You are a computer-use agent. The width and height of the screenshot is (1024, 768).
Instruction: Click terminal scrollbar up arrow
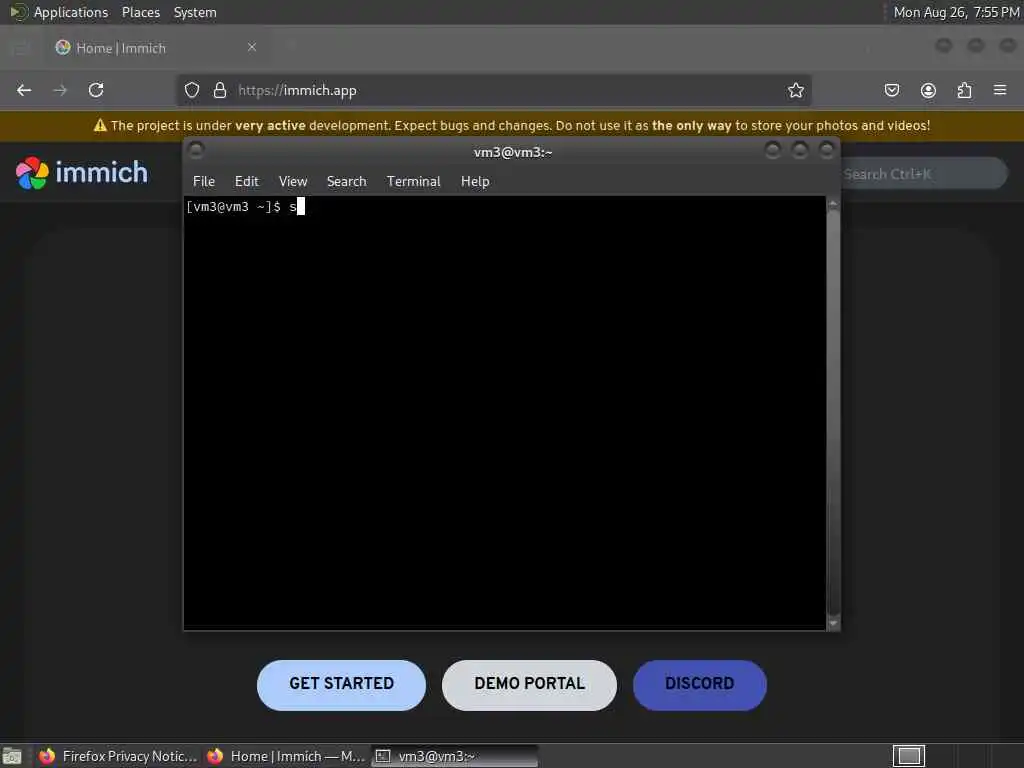point(833,204)
